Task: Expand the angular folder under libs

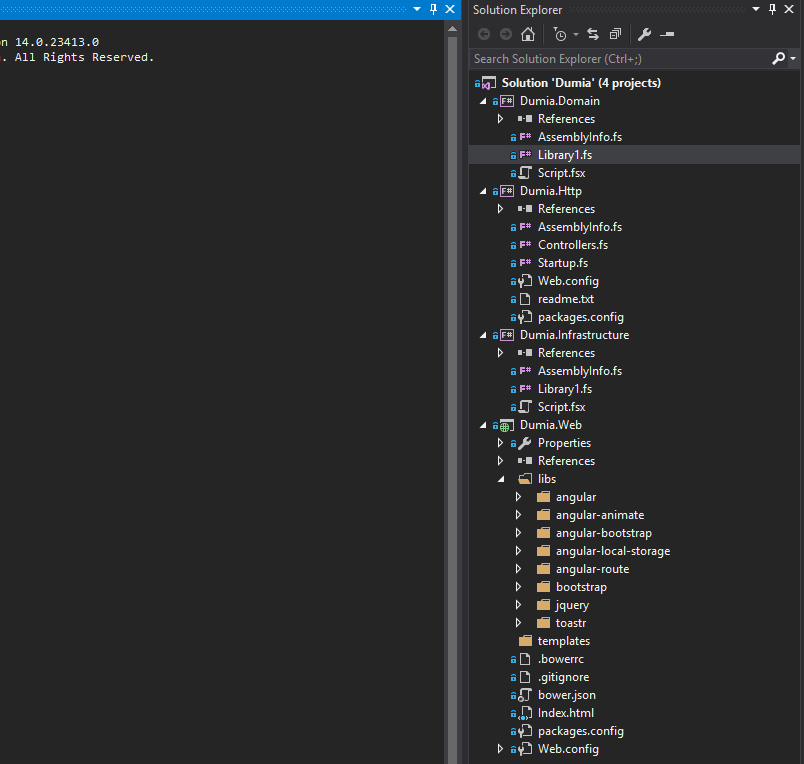Action: tap(518, 496)
